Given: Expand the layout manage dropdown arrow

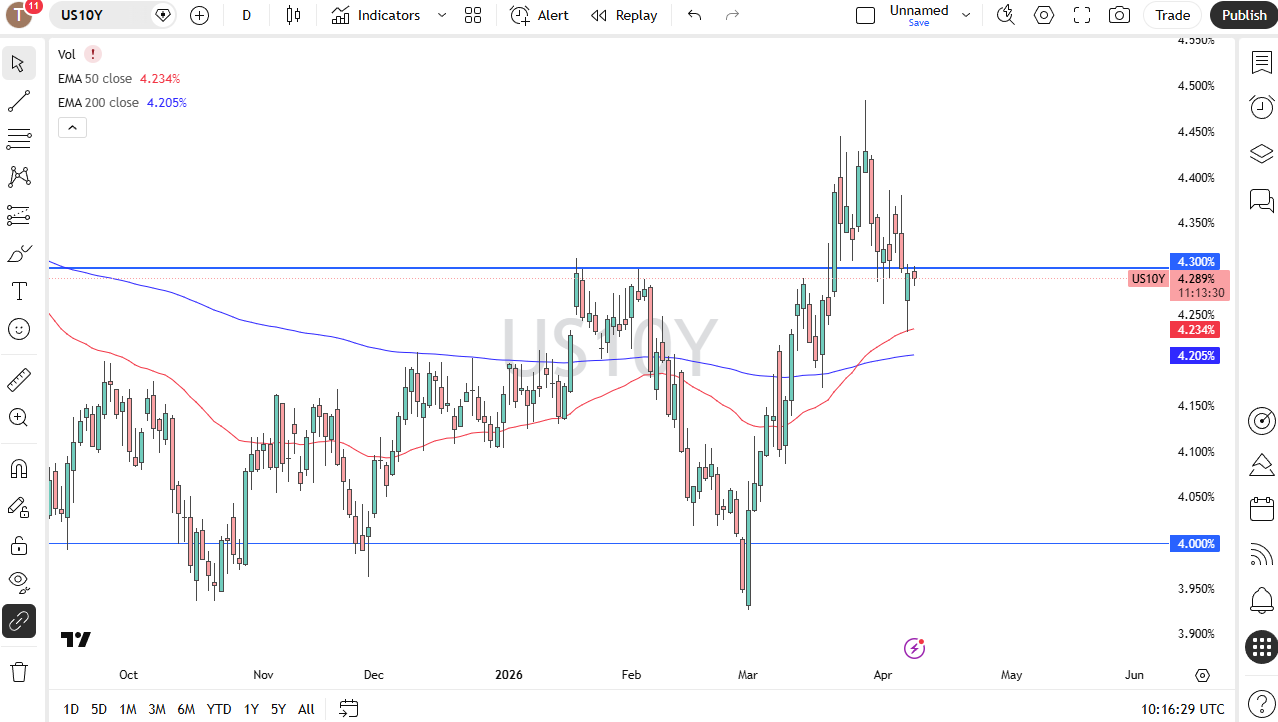Looking at the screenshot, I should click(966, 15).
